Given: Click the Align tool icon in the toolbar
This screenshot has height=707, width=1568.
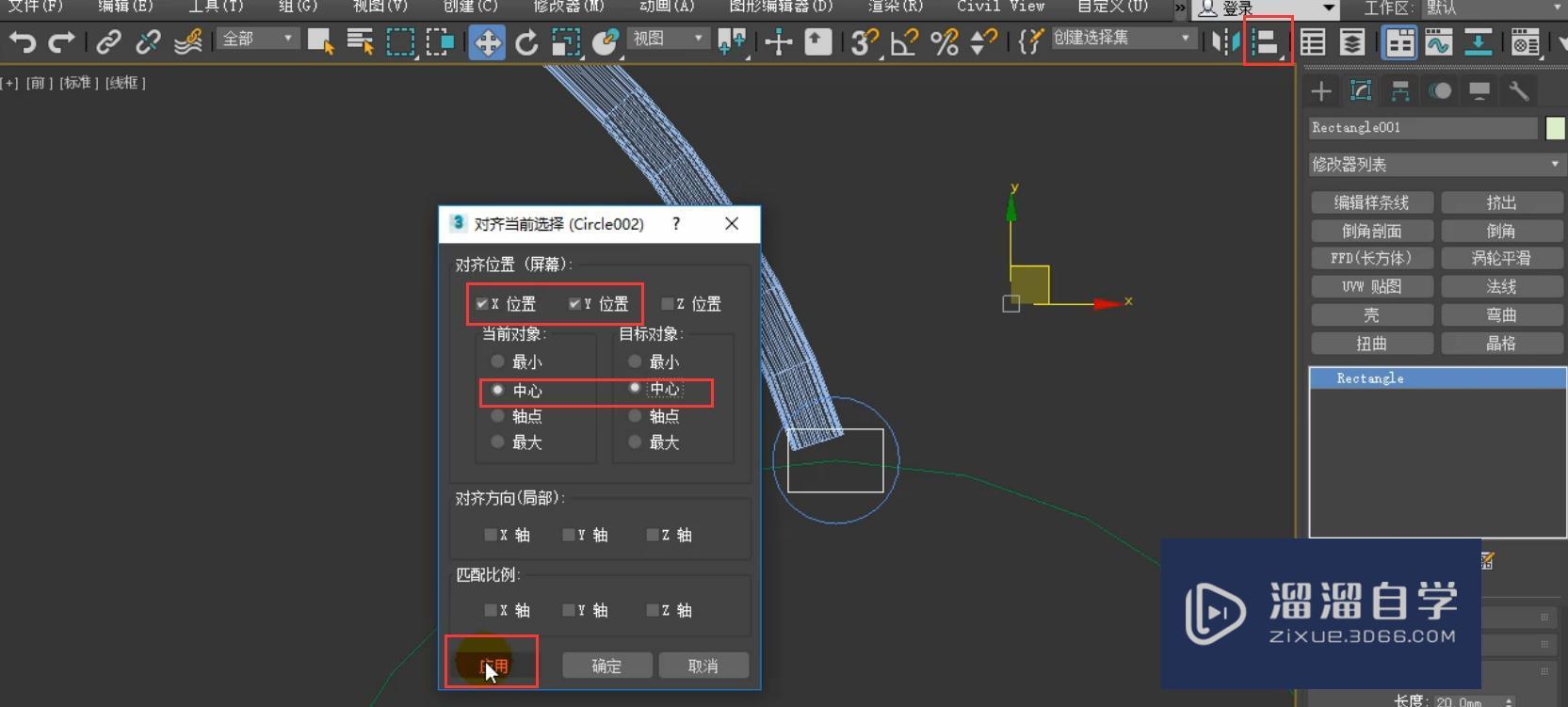Looking at the screenshot, I should (1266, 42).
